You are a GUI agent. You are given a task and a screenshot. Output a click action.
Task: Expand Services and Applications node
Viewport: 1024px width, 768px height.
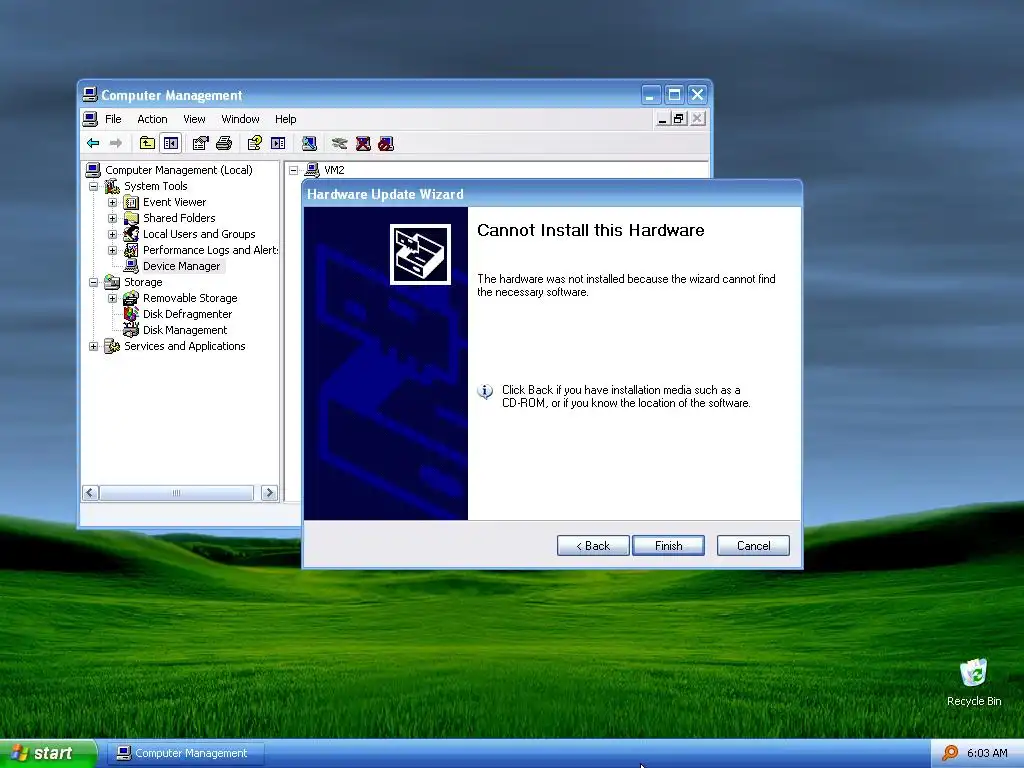(93, 346)
